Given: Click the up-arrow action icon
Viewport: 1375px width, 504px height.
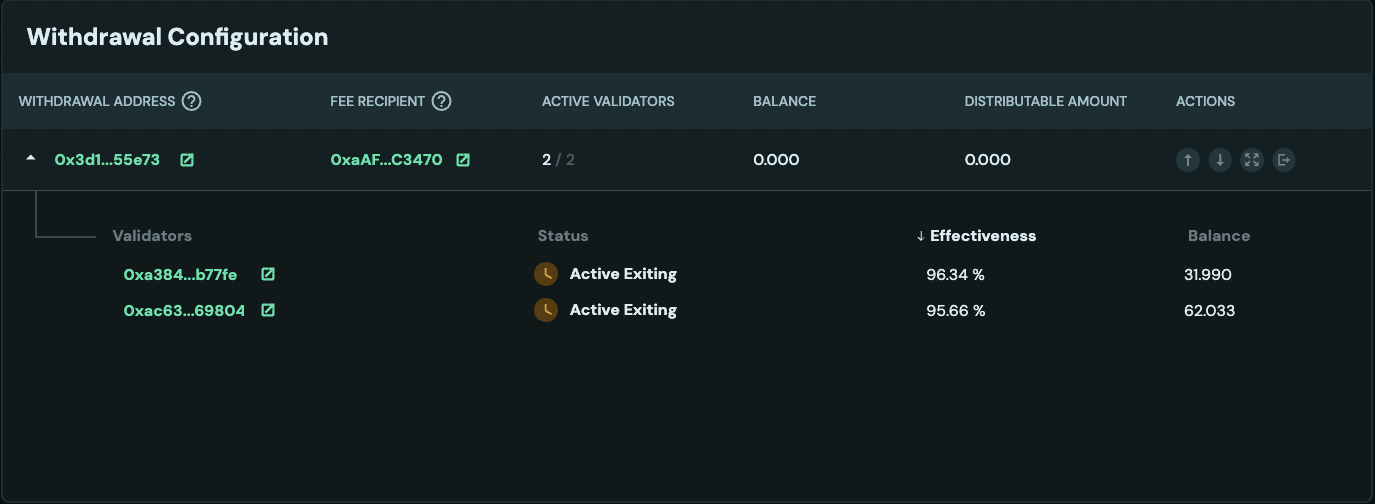Looking at the screenshot, I should [x=1188, y=160].
